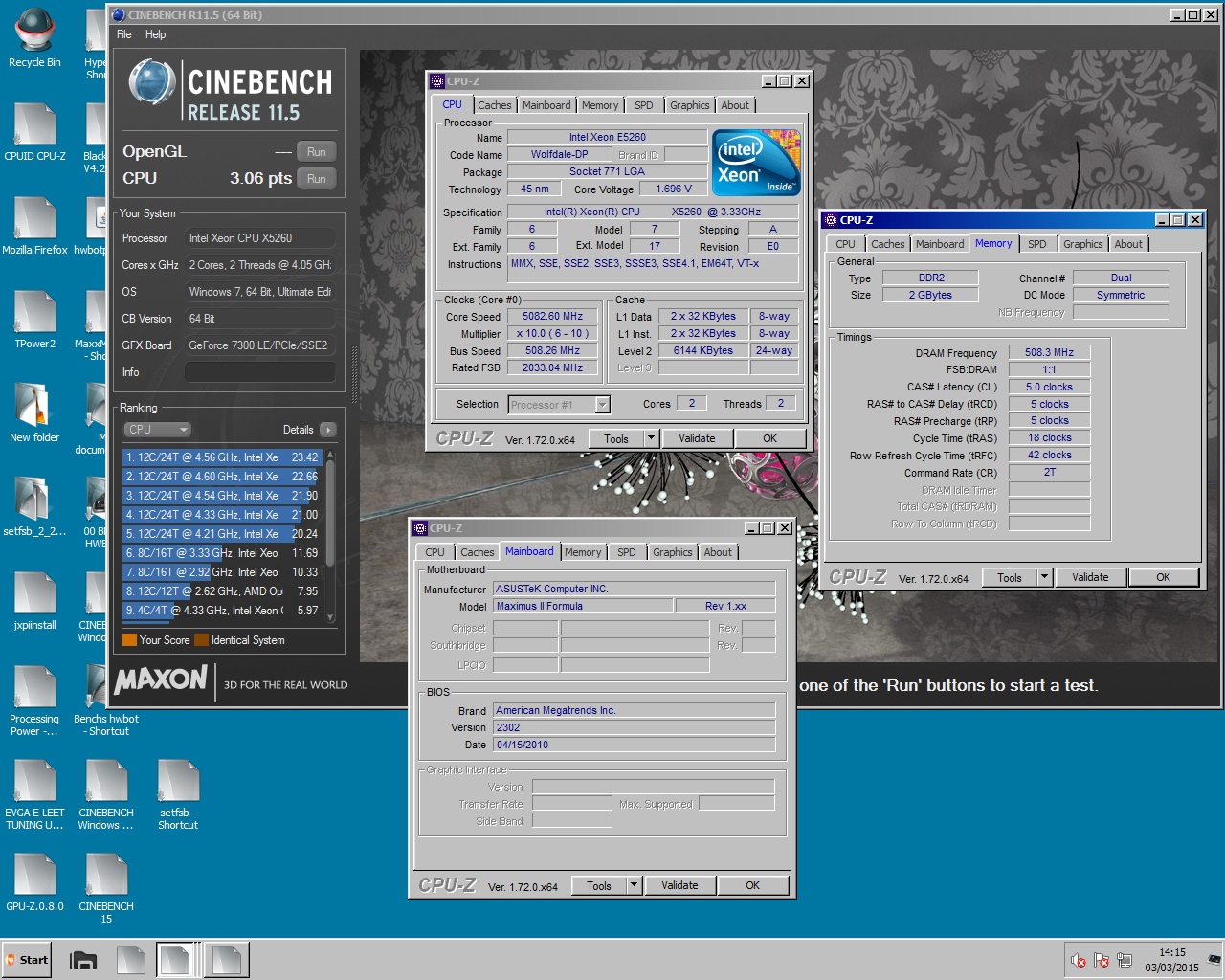Open the File menu in Cinebench
1225x980 pixels.
coord(124,34)
